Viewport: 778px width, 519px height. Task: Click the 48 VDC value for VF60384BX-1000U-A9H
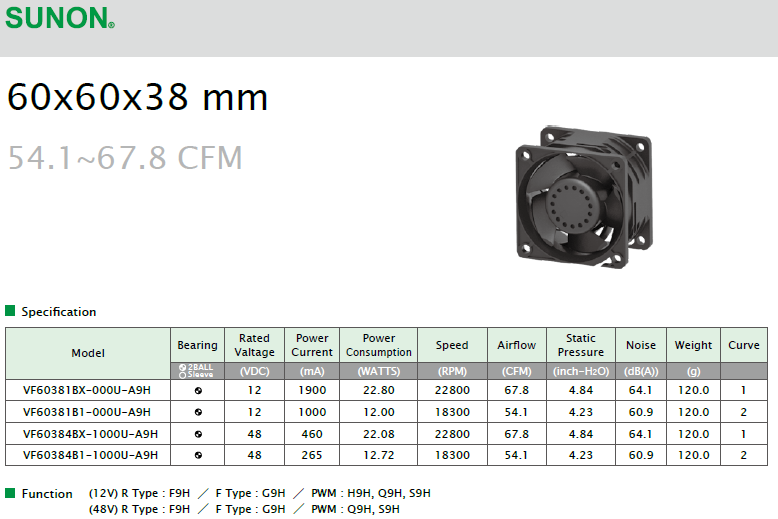tap(255, 434)
